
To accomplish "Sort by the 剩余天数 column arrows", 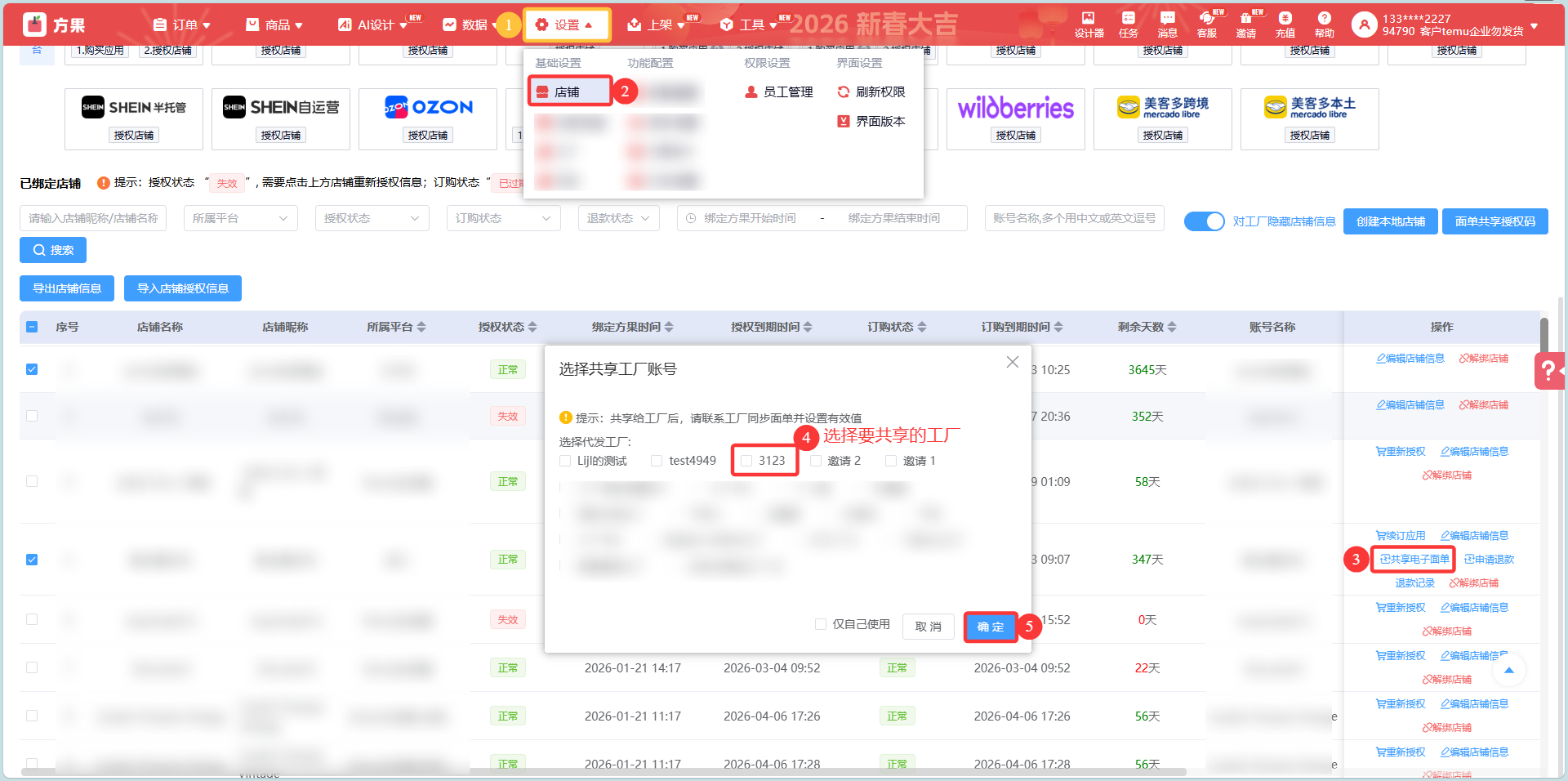I will (x=1172, y=327).
